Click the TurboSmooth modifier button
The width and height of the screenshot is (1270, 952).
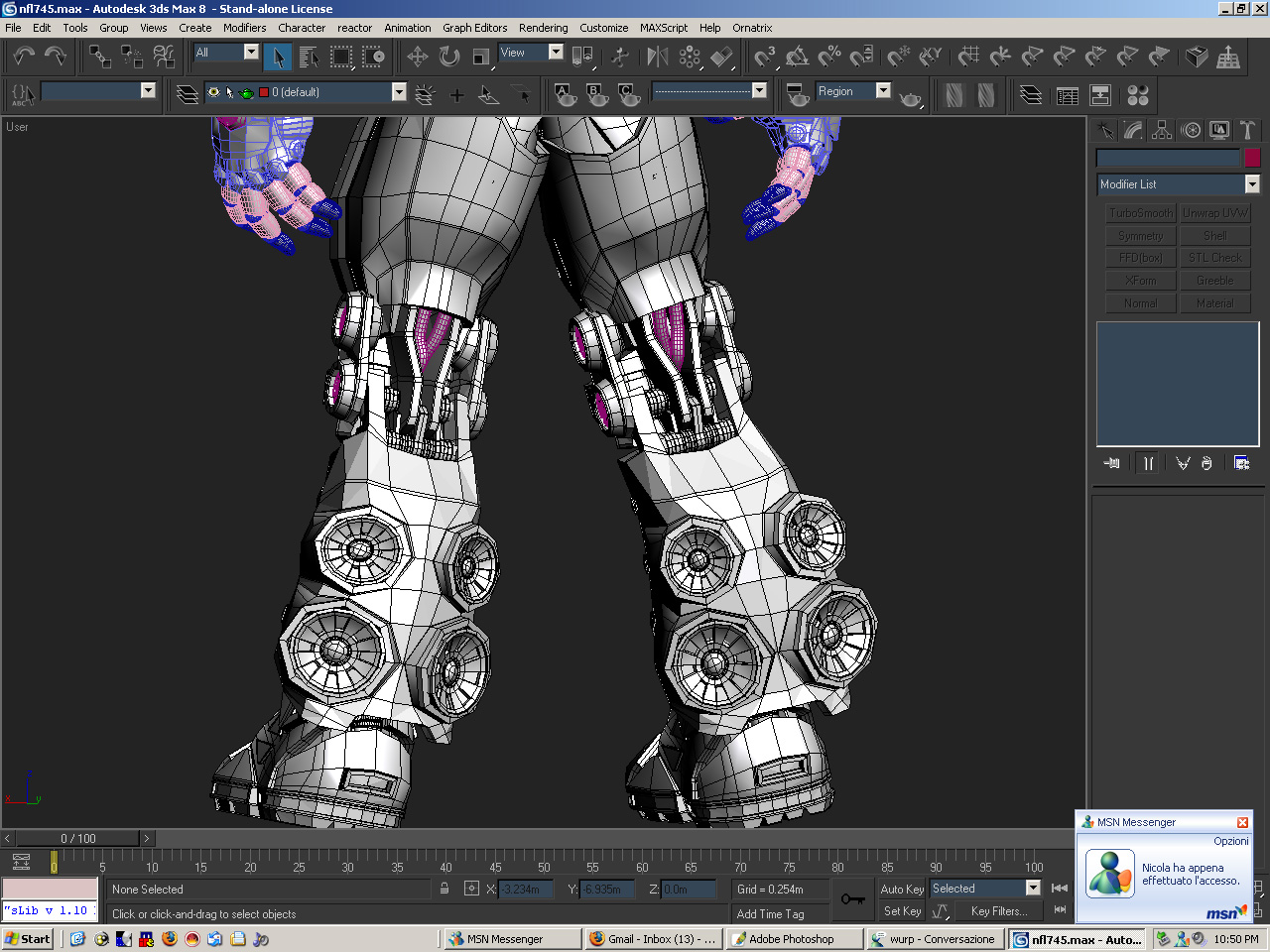1140,213
